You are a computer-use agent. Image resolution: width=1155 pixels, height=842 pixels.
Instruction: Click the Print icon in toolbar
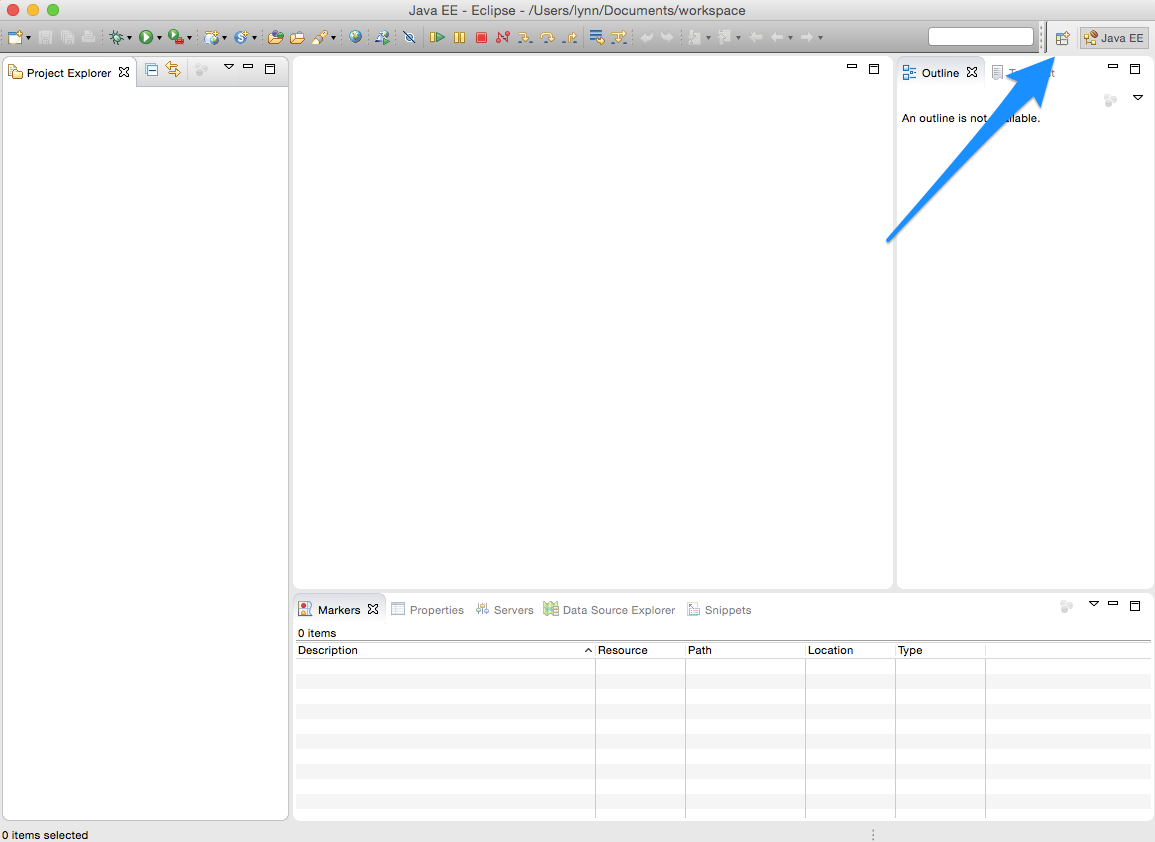[x=88, y=37]
